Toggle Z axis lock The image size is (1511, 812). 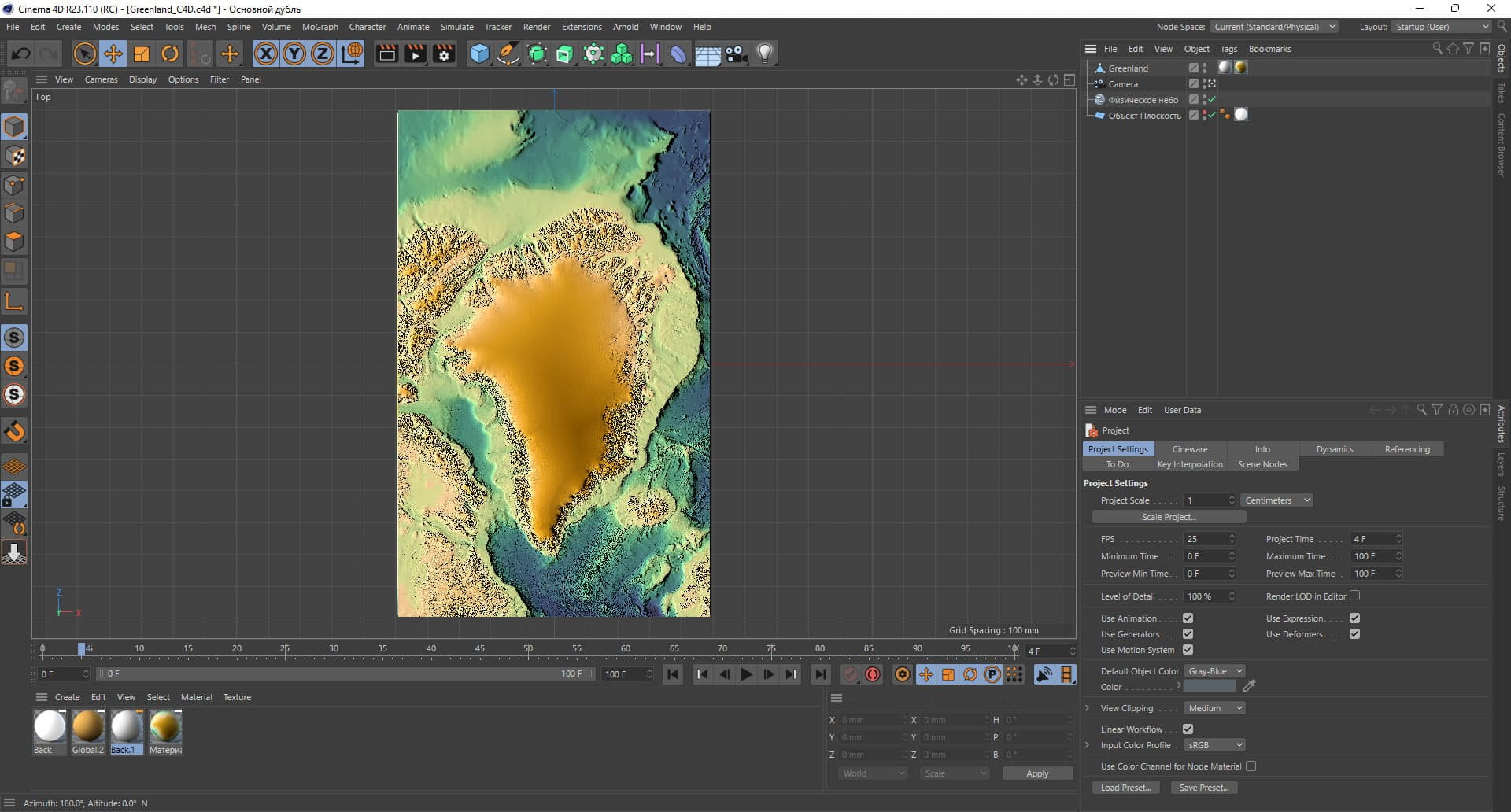(x=323, y=54)
